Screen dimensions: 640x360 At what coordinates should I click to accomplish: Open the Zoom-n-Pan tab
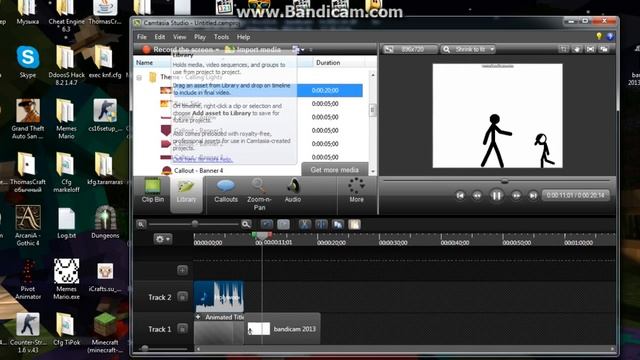(x=259, y=195)
